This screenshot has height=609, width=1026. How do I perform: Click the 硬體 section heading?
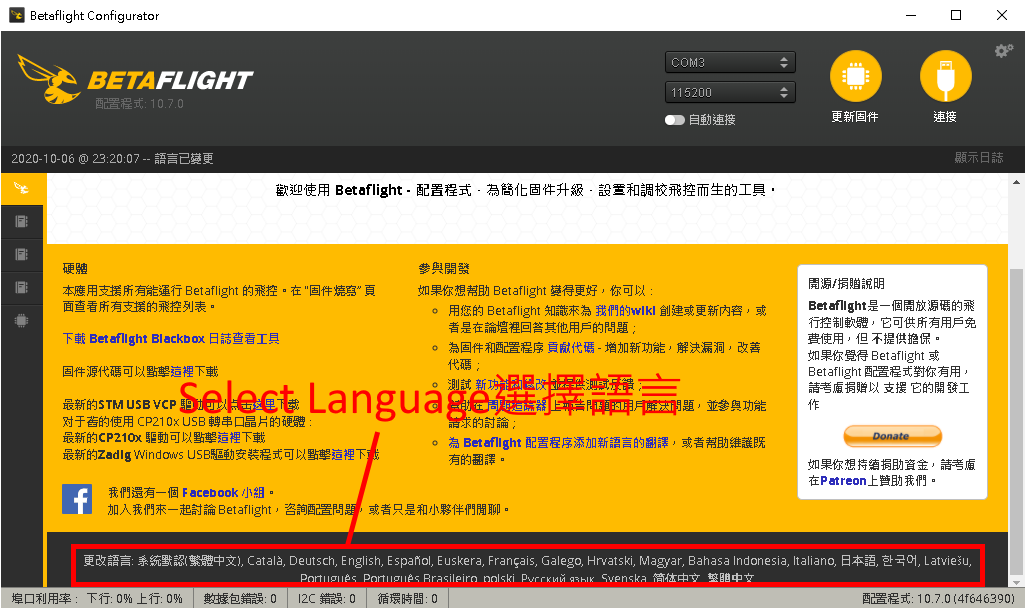pyautogui.click(x=75, y=268)
